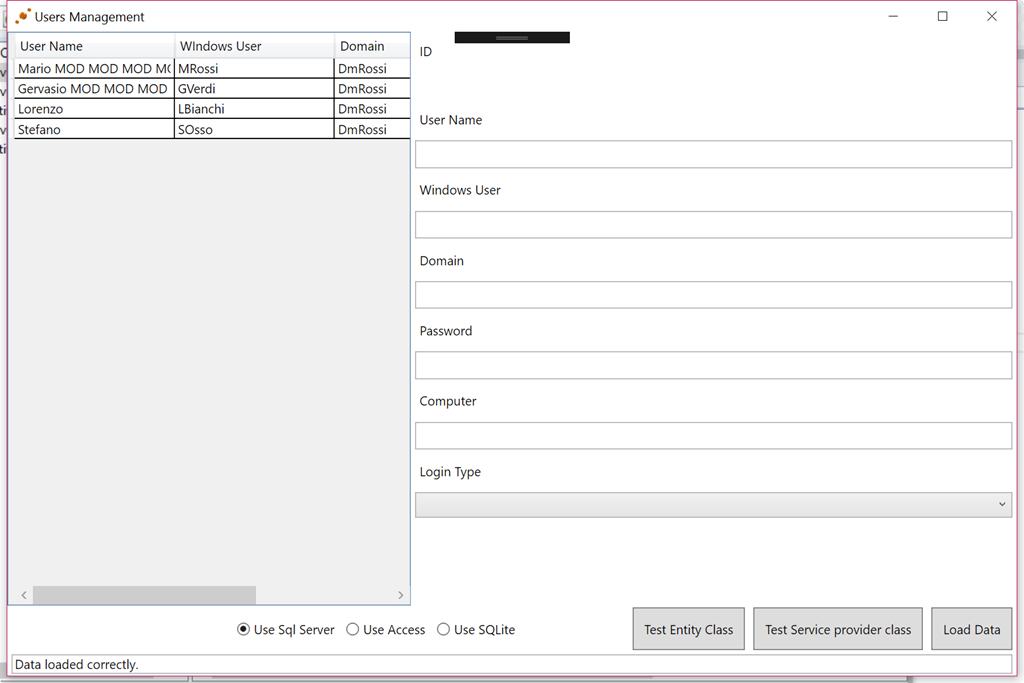1024x683 pixels.
Task: Click the Password input field
Action: pyautogui.click(x=713, y=365)
